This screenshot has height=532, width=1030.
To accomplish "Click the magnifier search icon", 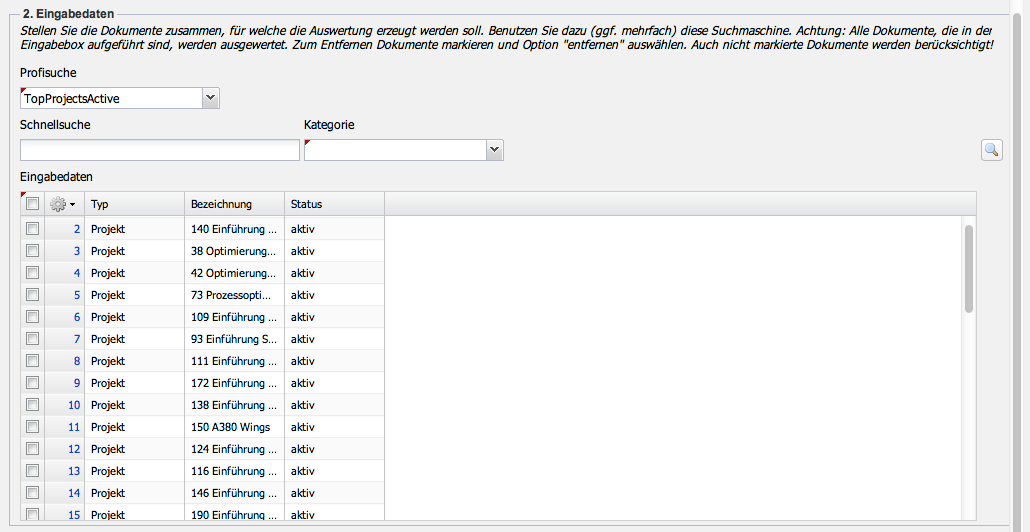I will pos(991,150).
